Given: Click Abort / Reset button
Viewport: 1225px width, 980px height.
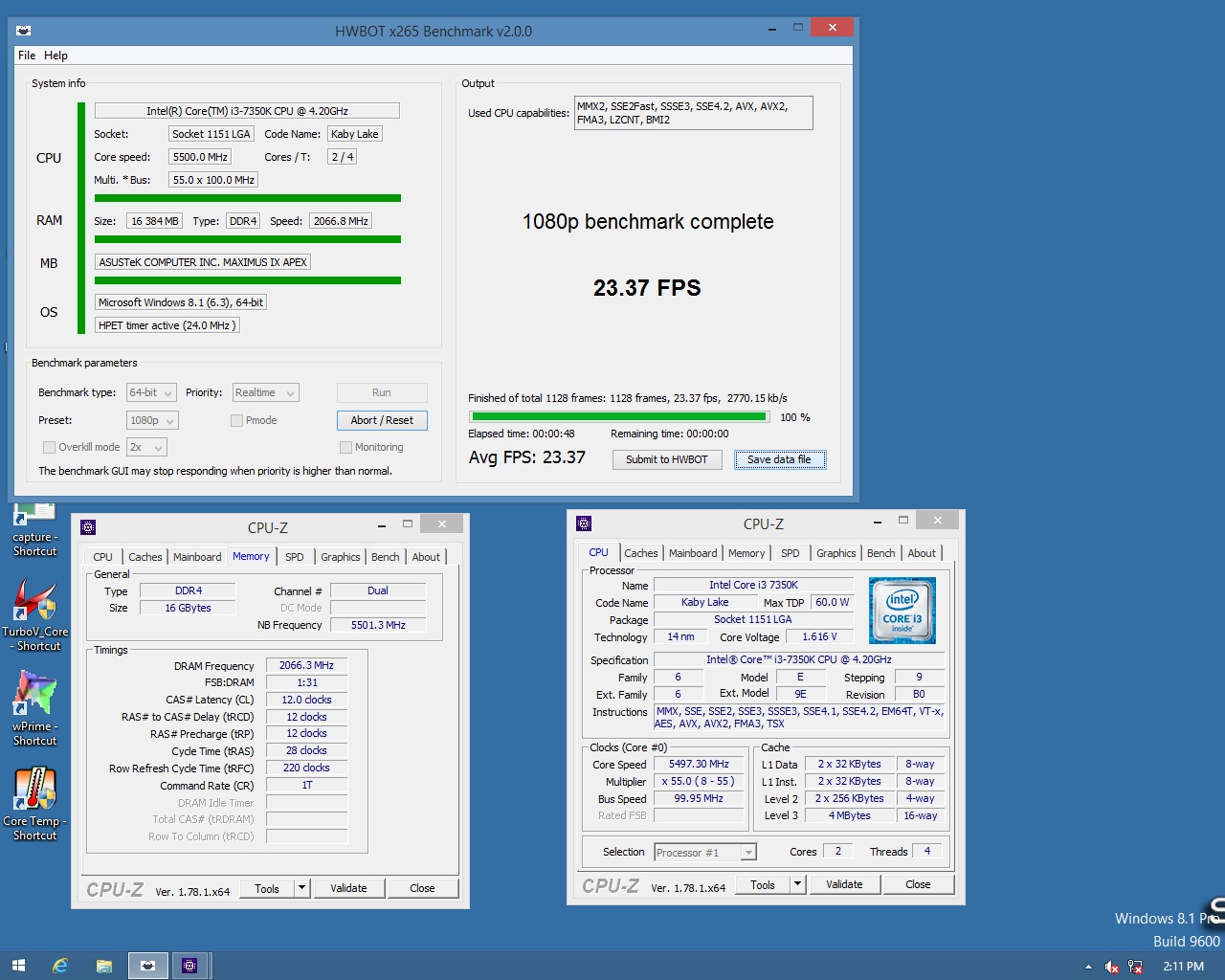Looking at the screenshot, I should [382, 420].
